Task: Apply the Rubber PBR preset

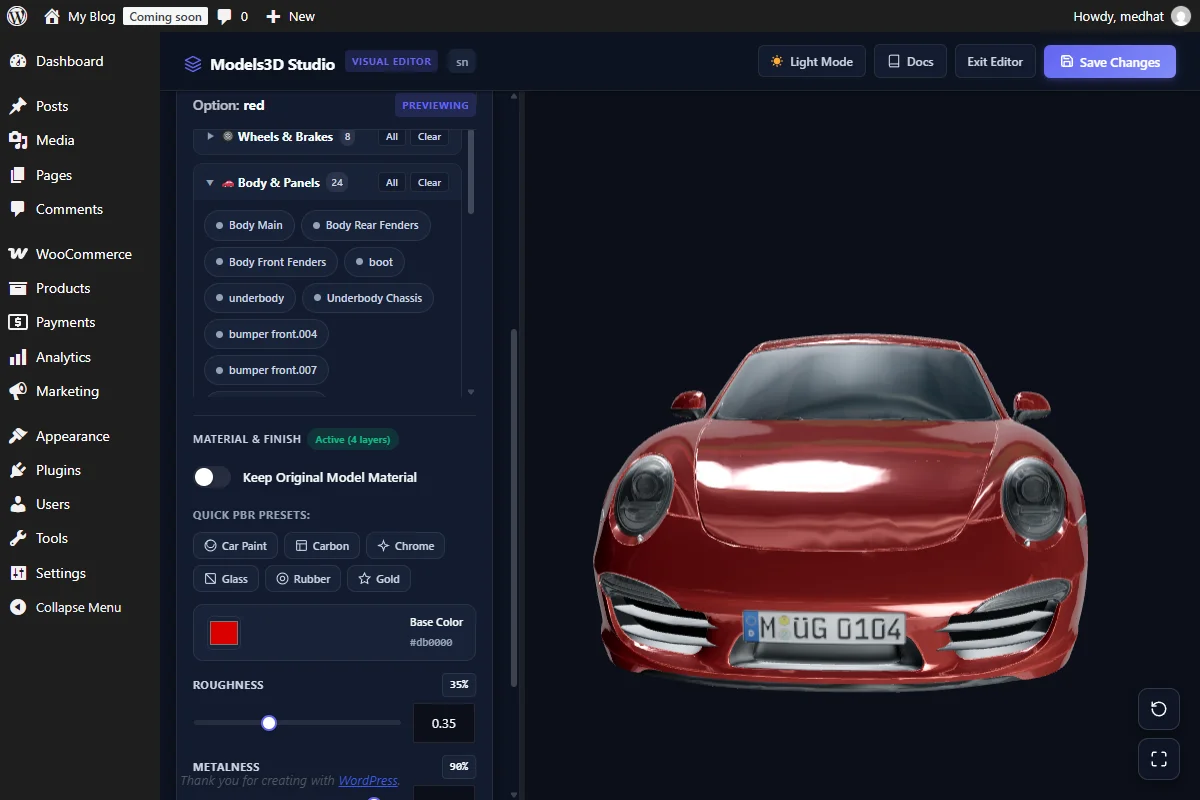Action: coord(303,579)
